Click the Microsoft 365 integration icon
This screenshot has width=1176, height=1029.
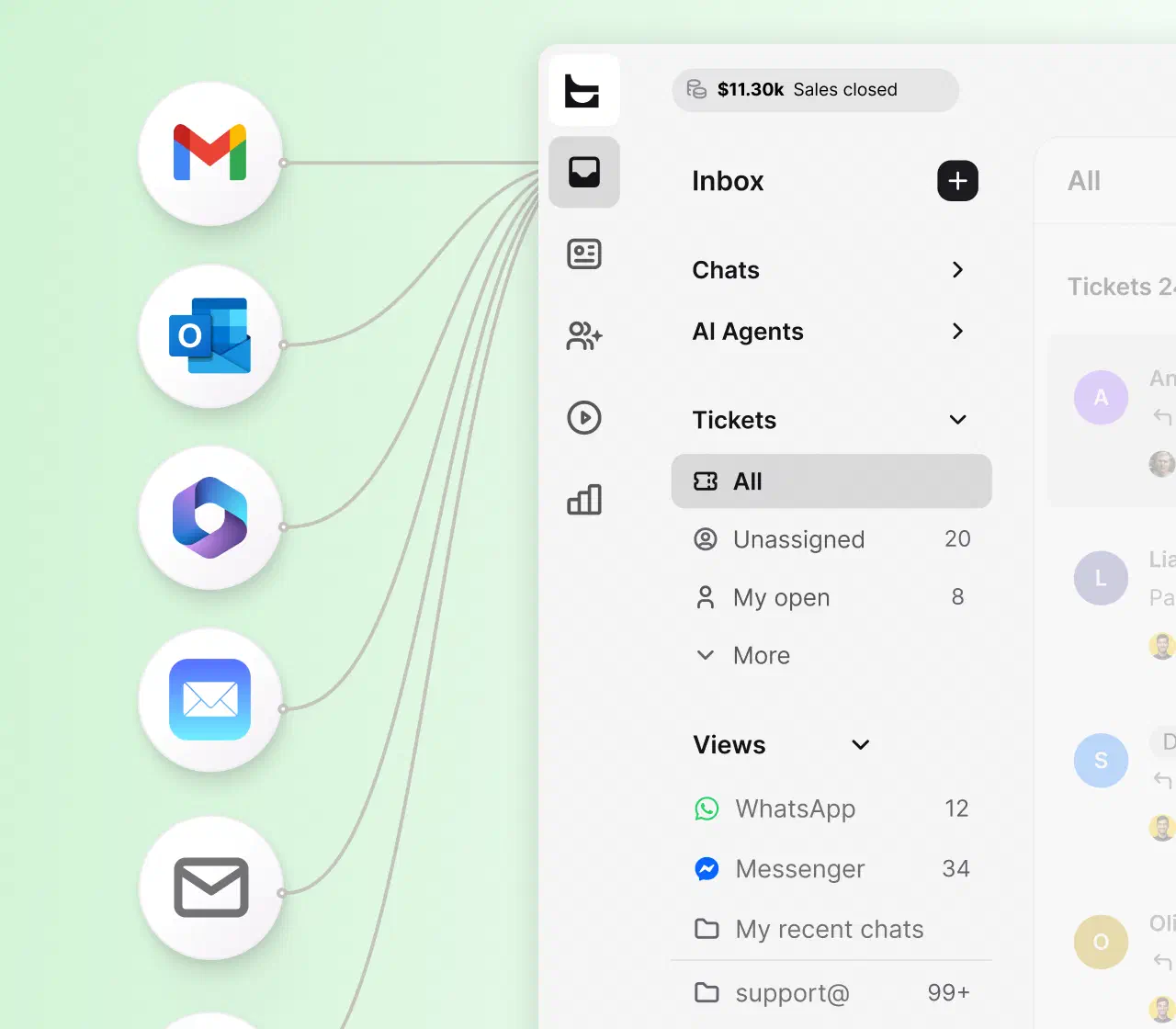(x=210, y=518)
